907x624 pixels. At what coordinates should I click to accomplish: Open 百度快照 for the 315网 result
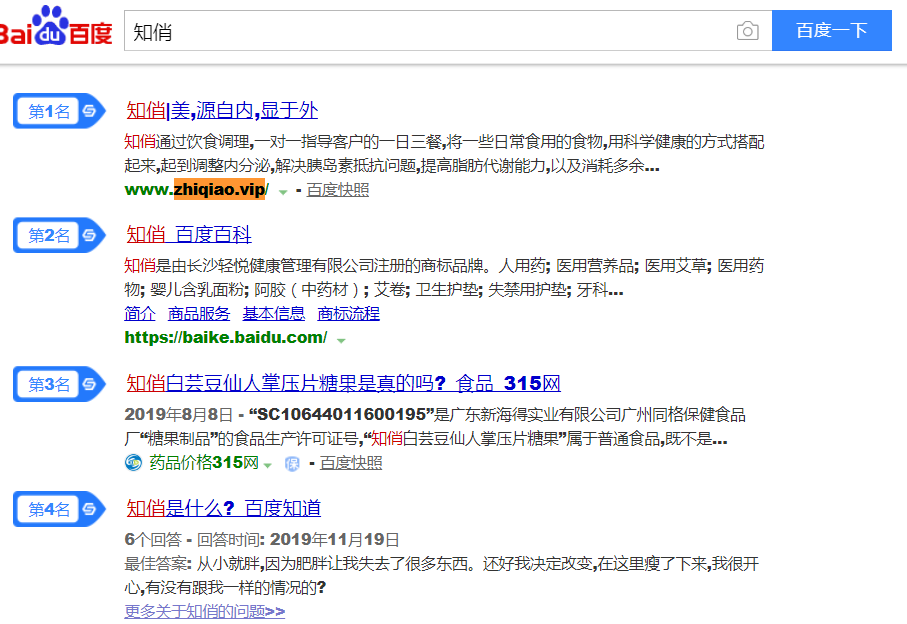351,463
